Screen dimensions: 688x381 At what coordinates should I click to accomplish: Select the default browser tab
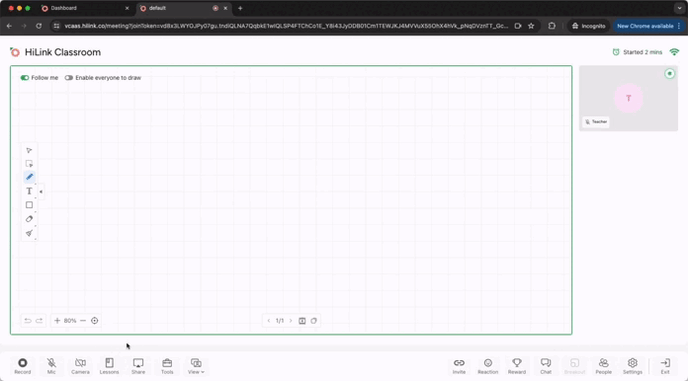pos(183,8)
